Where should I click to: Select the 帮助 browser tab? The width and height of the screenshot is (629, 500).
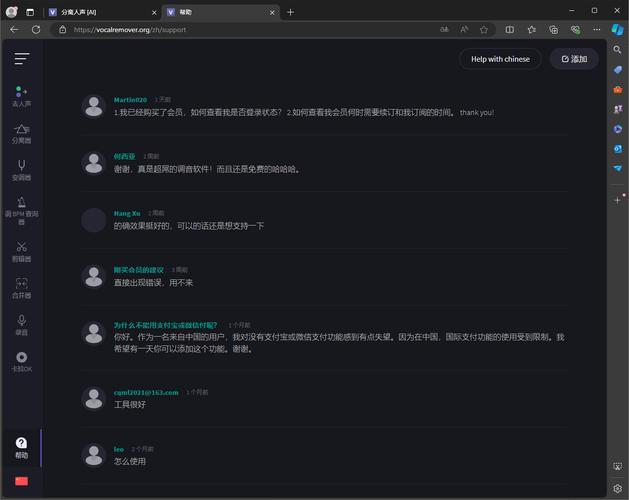(x=219, y=12)
